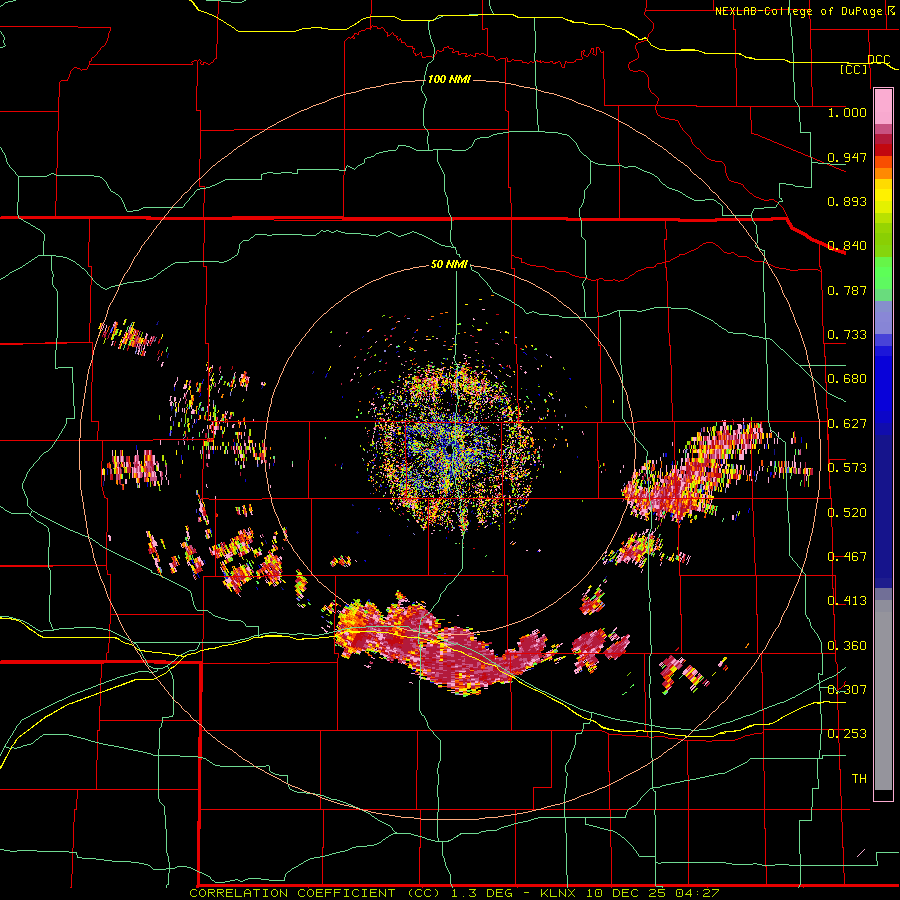Click the 04:27 timestamp
Viewport: 900px width, 900px height.
tap(696, 893)
